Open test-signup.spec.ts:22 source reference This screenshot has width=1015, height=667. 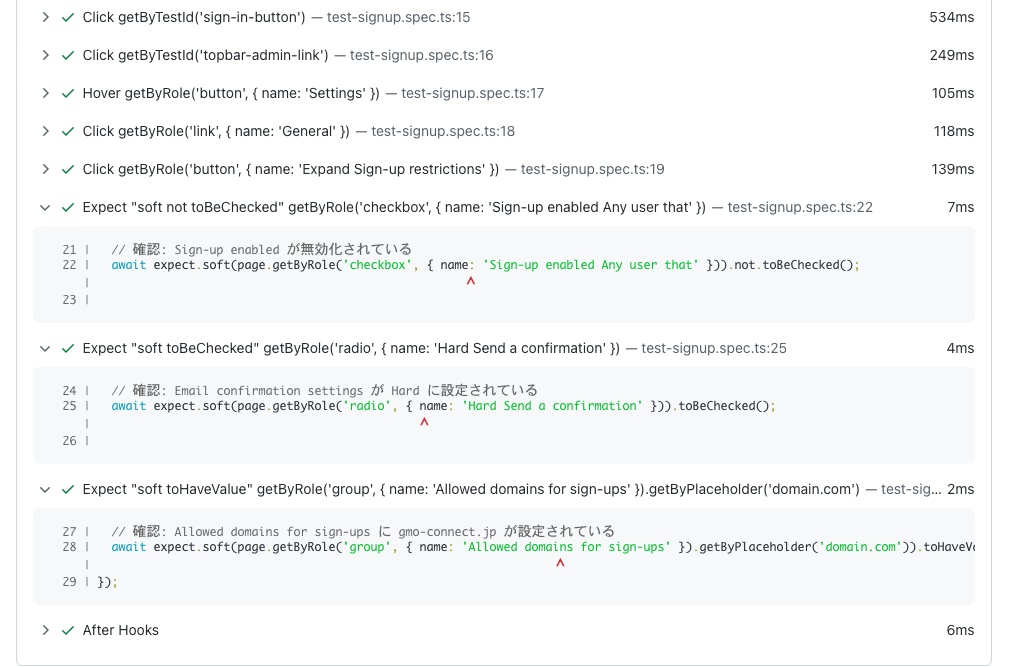pyautogui.click(x=800, y=207)
